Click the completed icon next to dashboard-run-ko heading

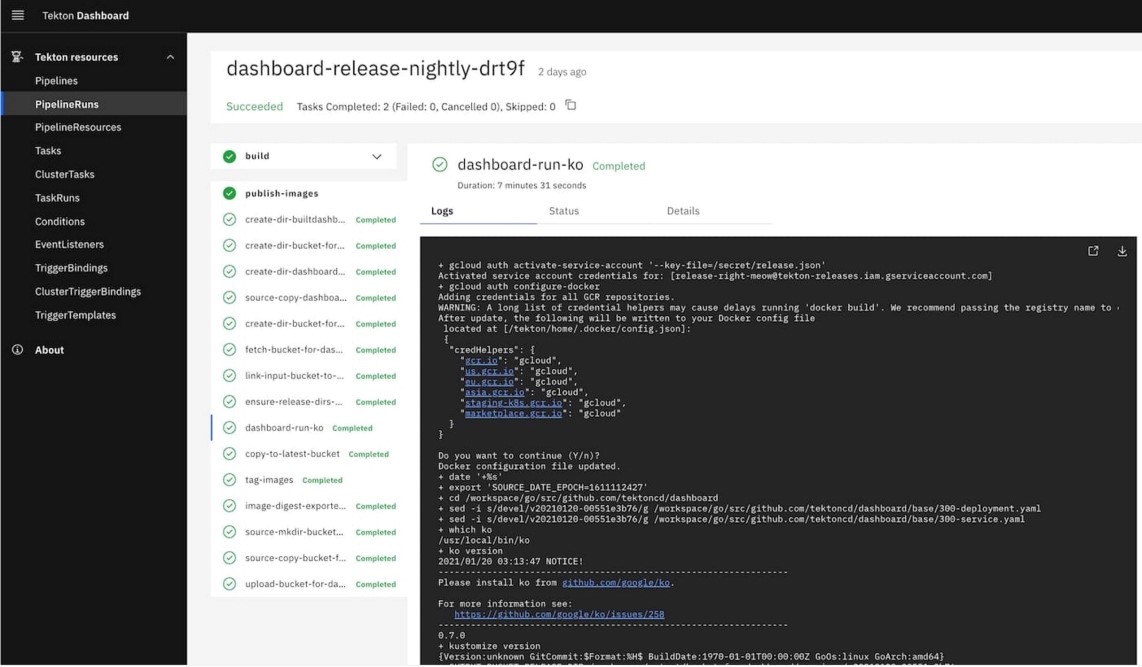(x=440, y=165)
